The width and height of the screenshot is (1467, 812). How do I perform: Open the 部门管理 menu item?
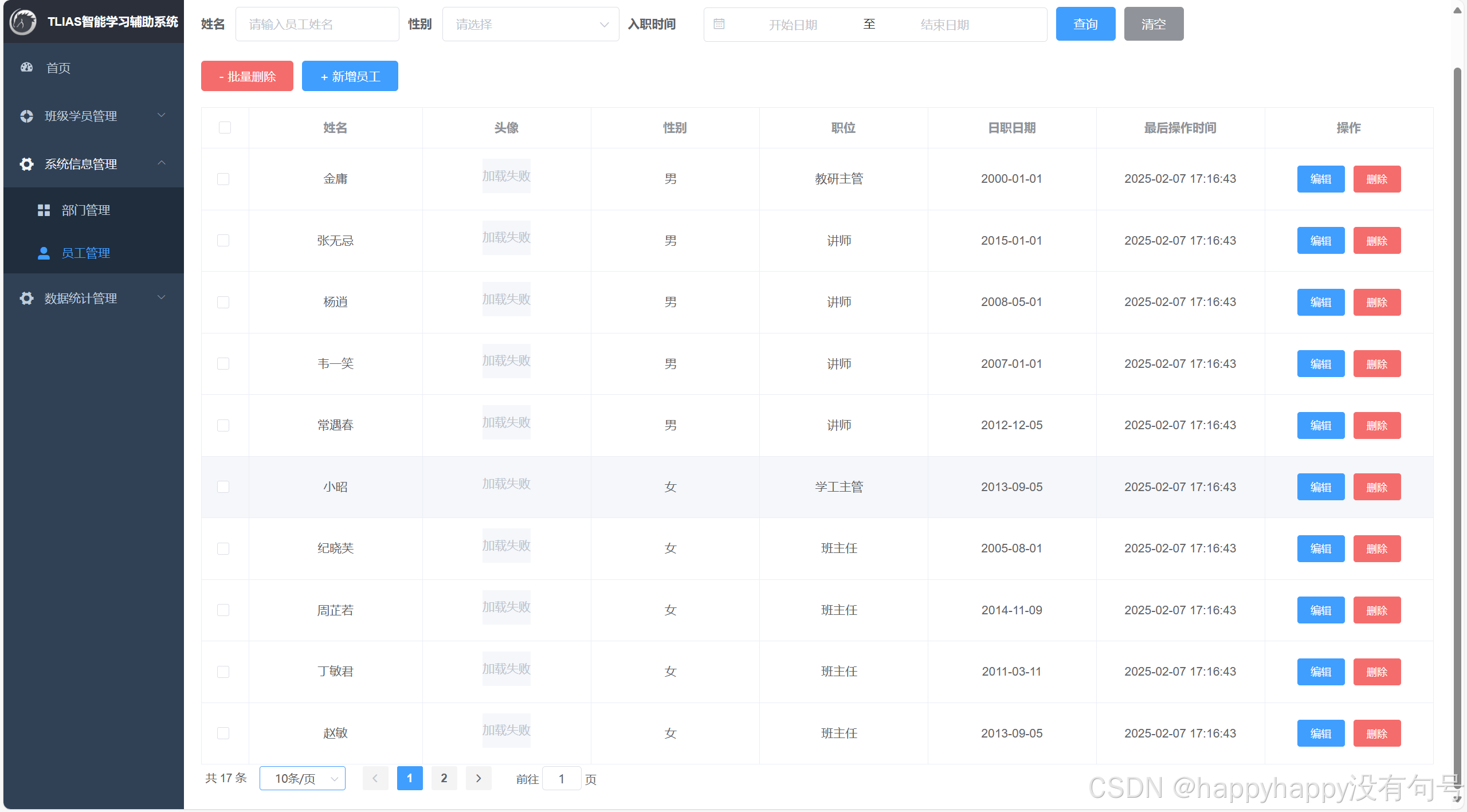point(86,210)
